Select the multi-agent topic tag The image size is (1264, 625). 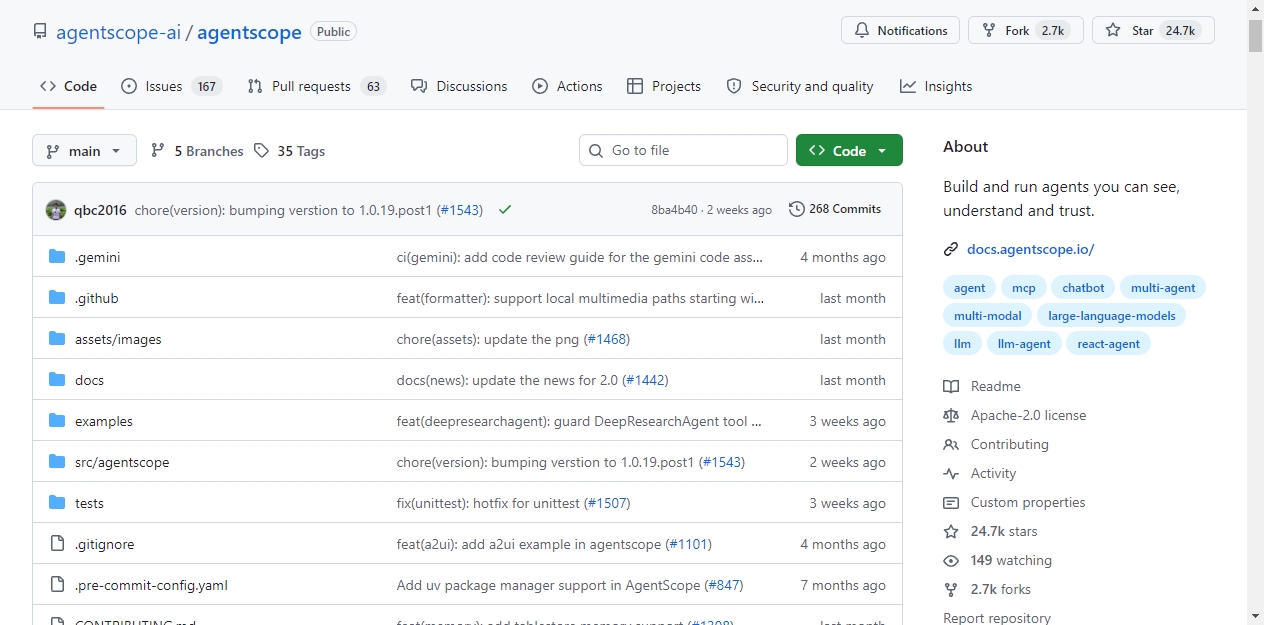pos(1163,288)
